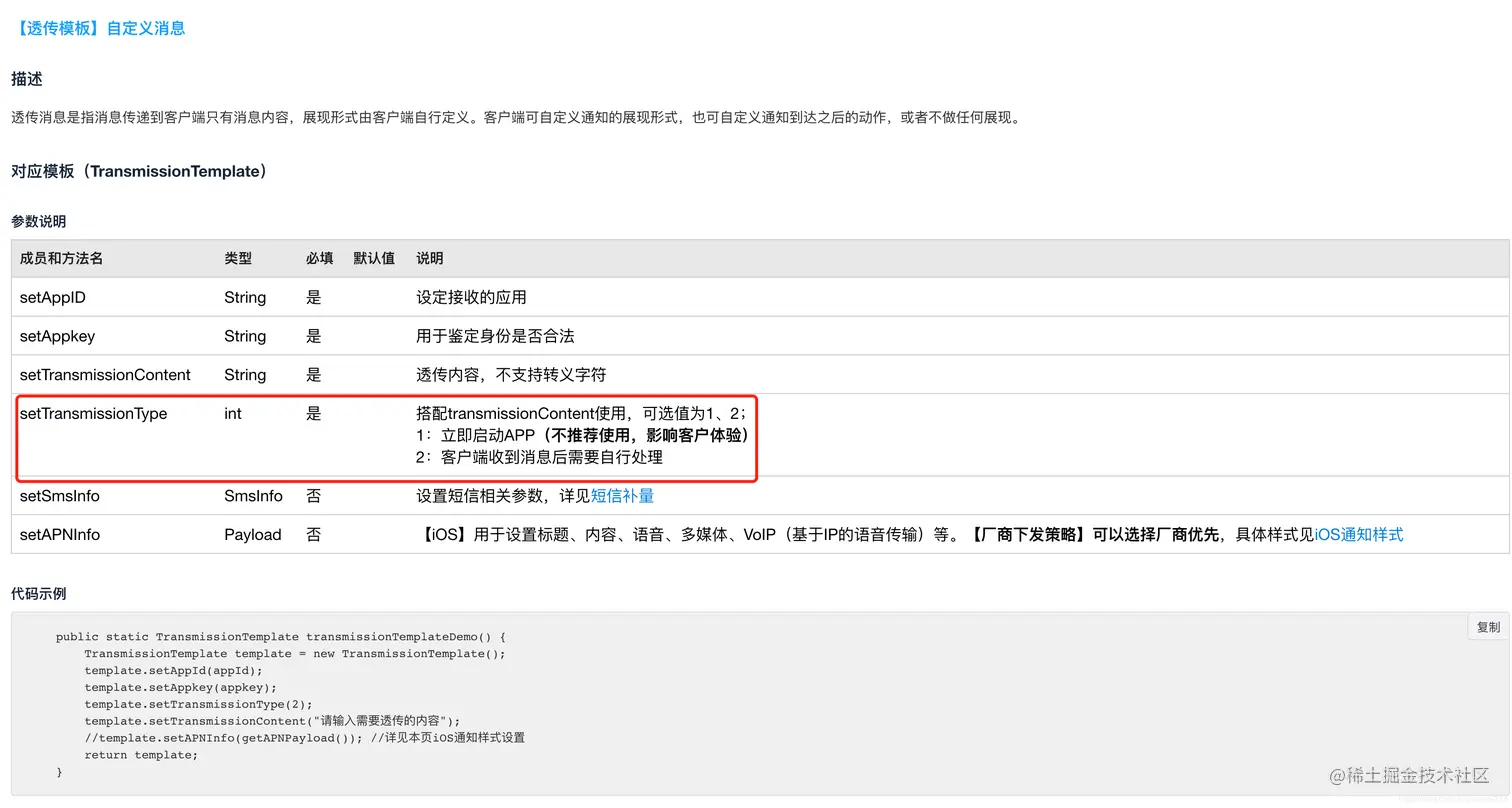The width and height of the screenshot is (1512, 808).
Task: Click the 2：客户端收到消息后需要自行处理 line
Action: click(539, 458)
